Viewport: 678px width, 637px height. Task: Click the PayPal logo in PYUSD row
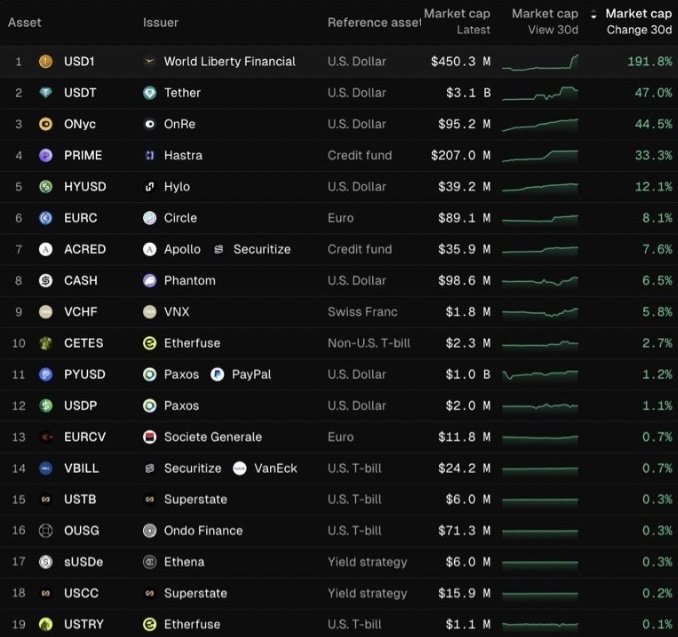[217, 374]
